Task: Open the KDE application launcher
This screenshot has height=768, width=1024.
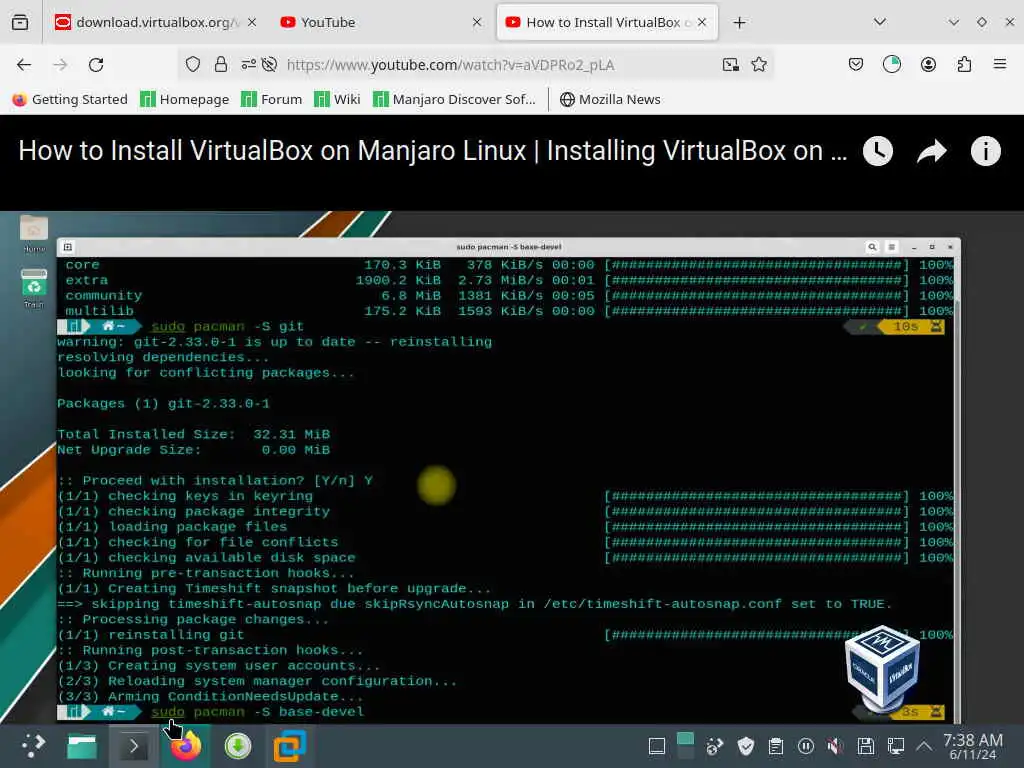Action: click(x=32, y=746)
